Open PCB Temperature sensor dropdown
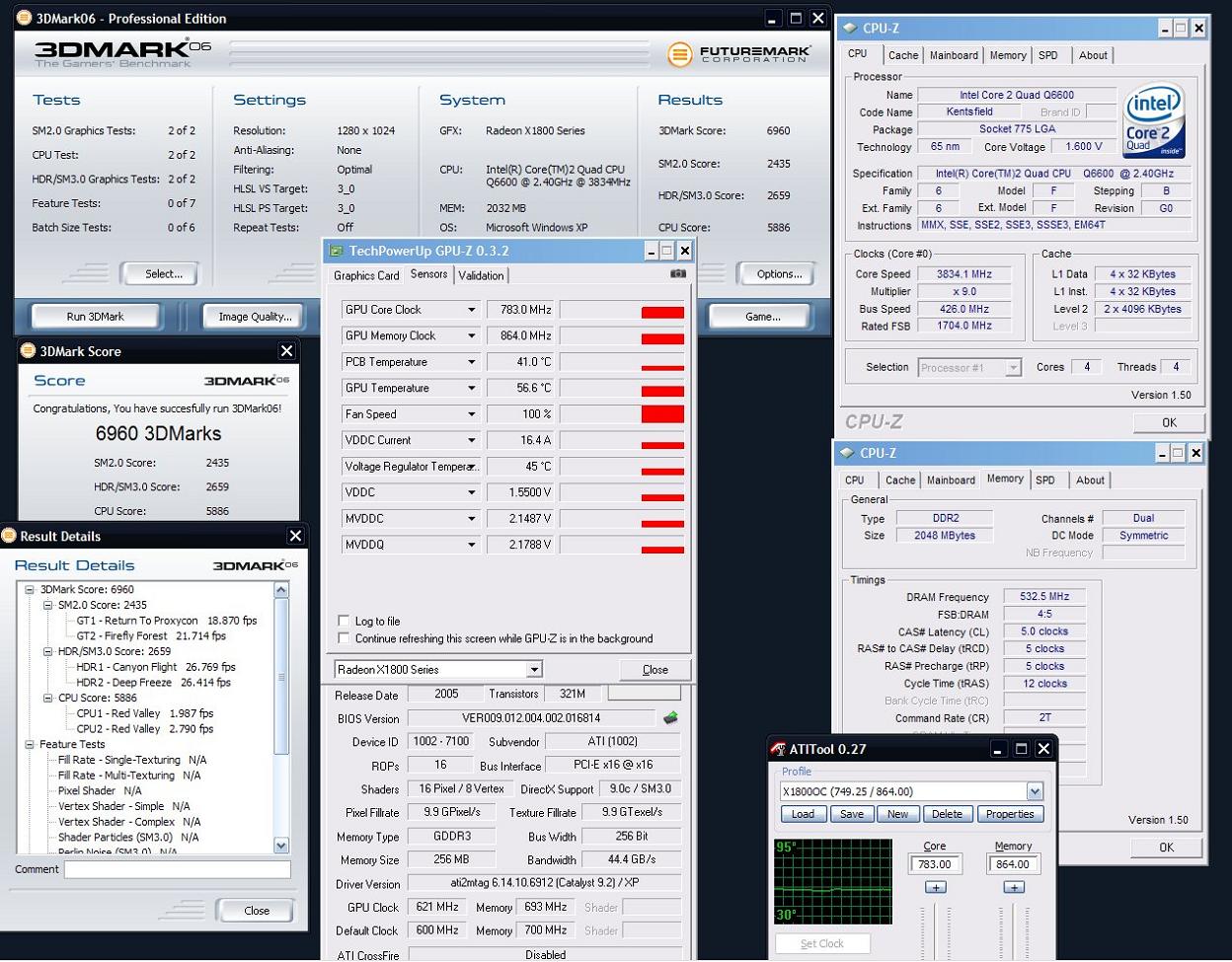Image resolution: width=1232 pixels, height=962 pixels. point(472,362)
